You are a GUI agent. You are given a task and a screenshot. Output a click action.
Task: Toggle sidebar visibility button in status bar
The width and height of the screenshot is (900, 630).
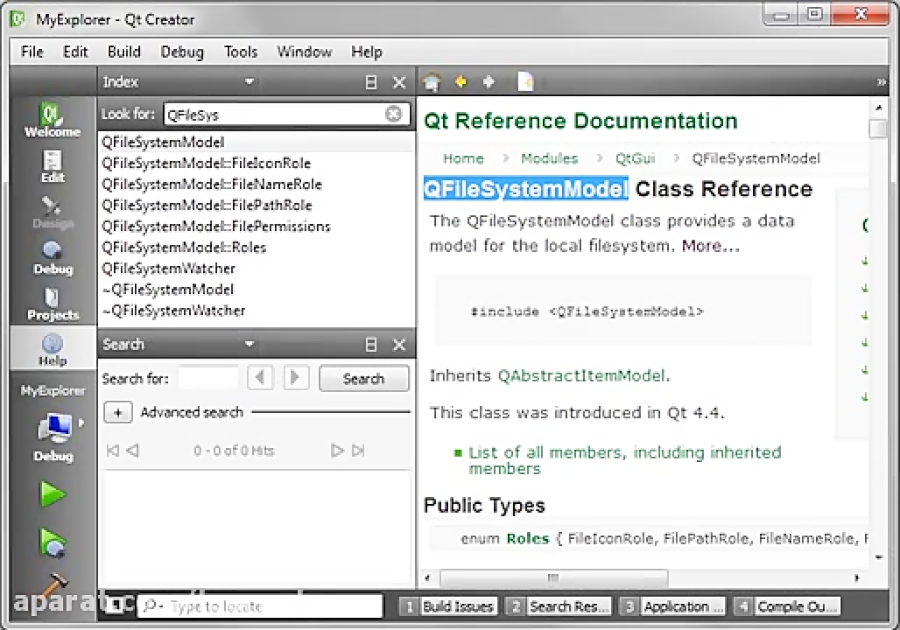coord(117,606)
